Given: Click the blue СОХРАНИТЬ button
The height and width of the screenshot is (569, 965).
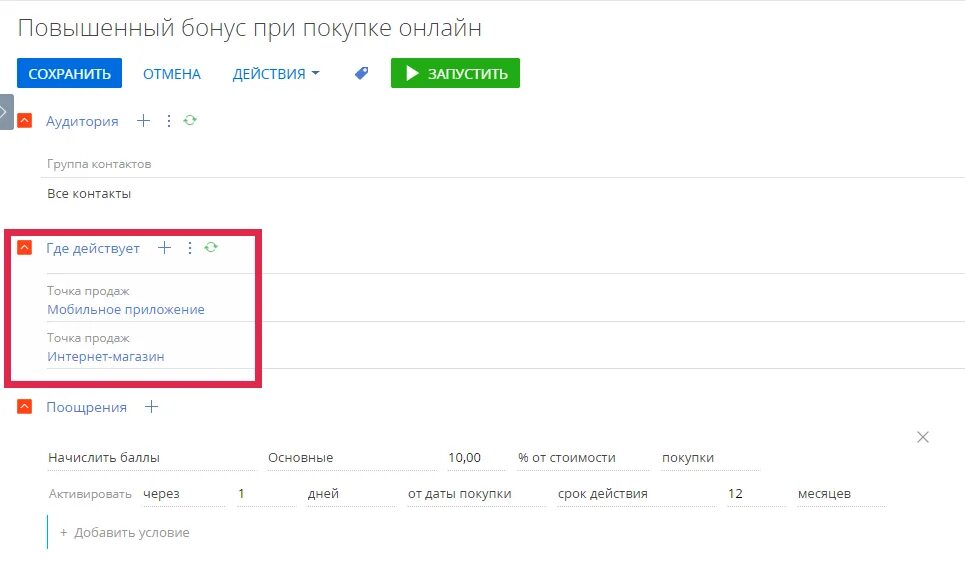Looking at the screenshot, I should coord(69,73).
